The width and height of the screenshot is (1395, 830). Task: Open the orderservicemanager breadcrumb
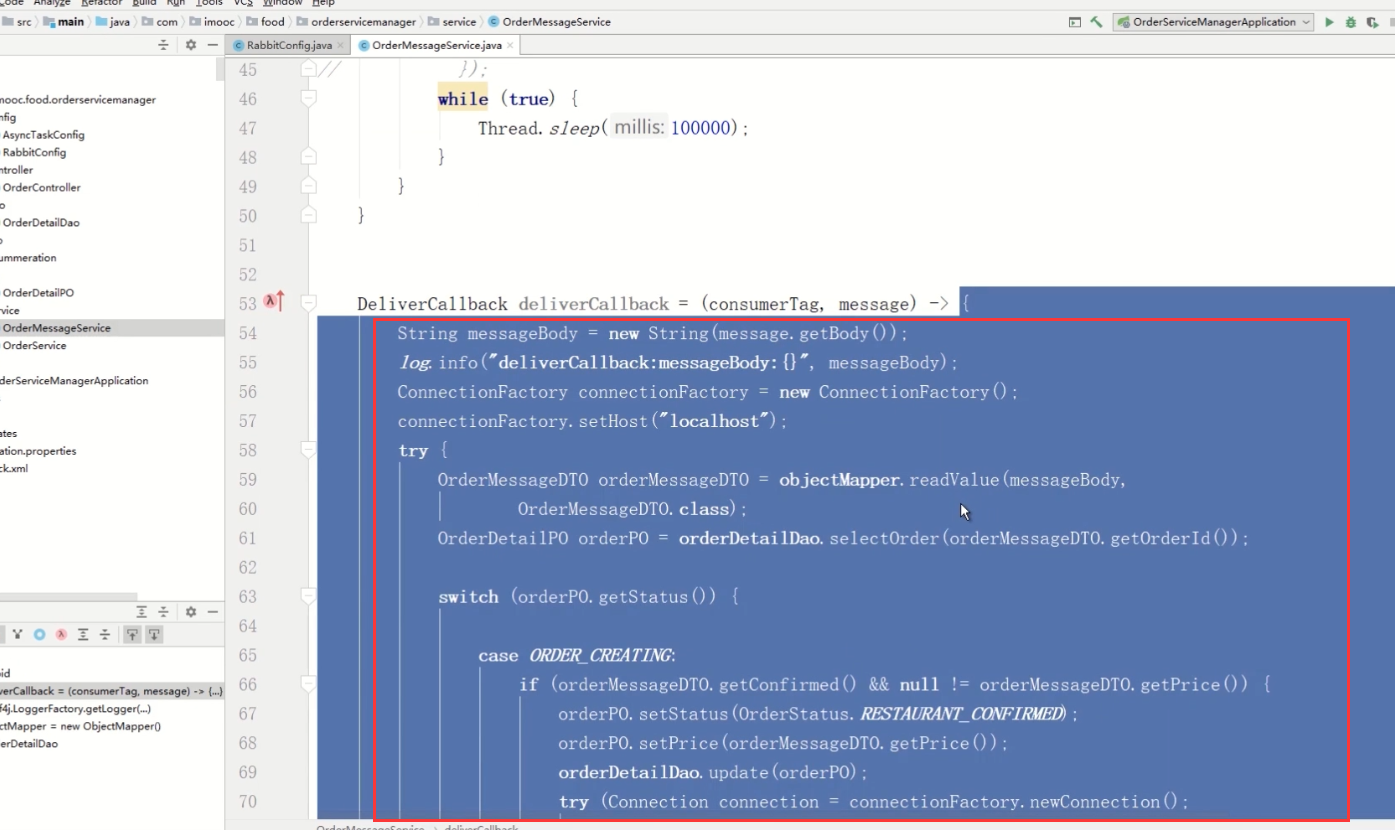point(355,21)
